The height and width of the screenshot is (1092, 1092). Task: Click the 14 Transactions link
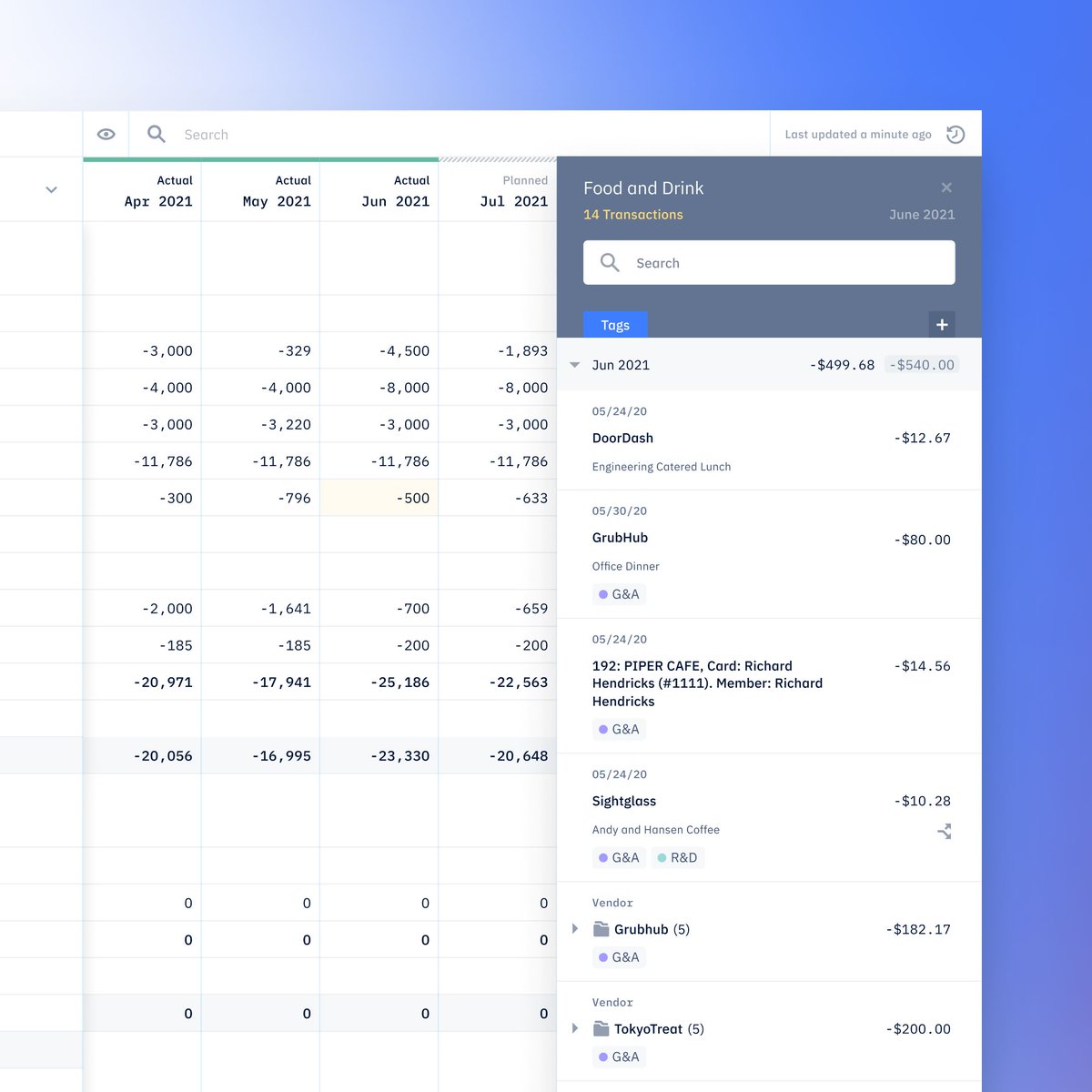point(633,215)
